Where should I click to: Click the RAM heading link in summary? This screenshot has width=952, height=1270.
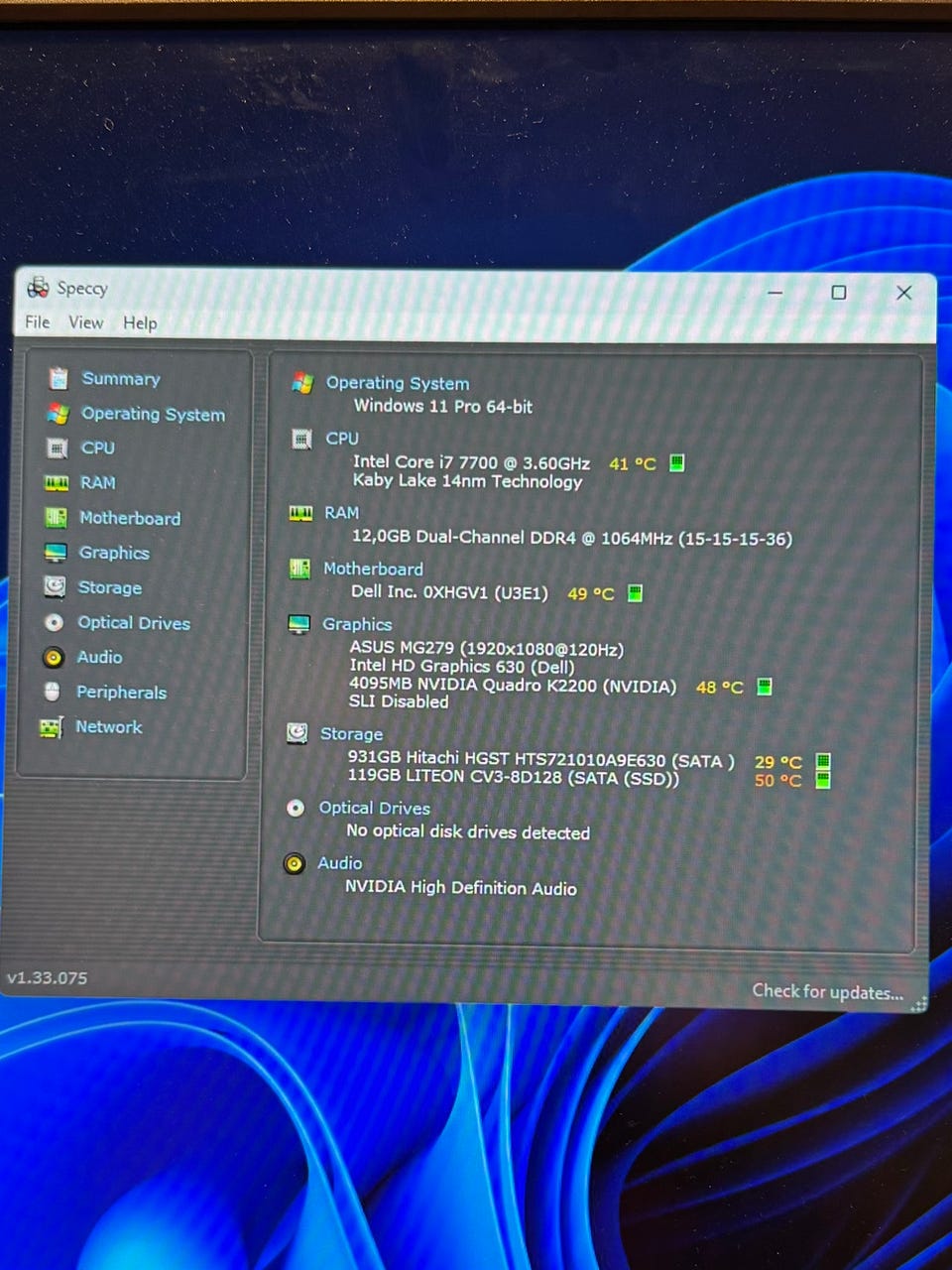click(342, 513)
